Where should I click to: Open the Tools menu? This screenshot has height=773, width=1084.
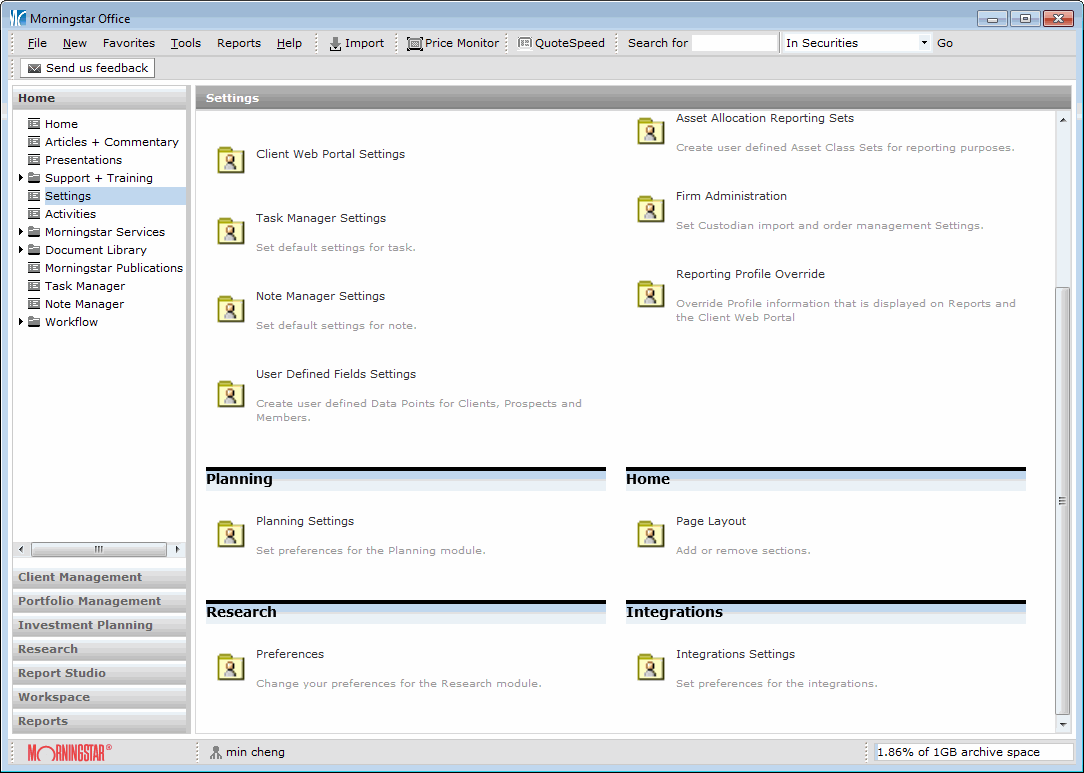pos(185,43)
